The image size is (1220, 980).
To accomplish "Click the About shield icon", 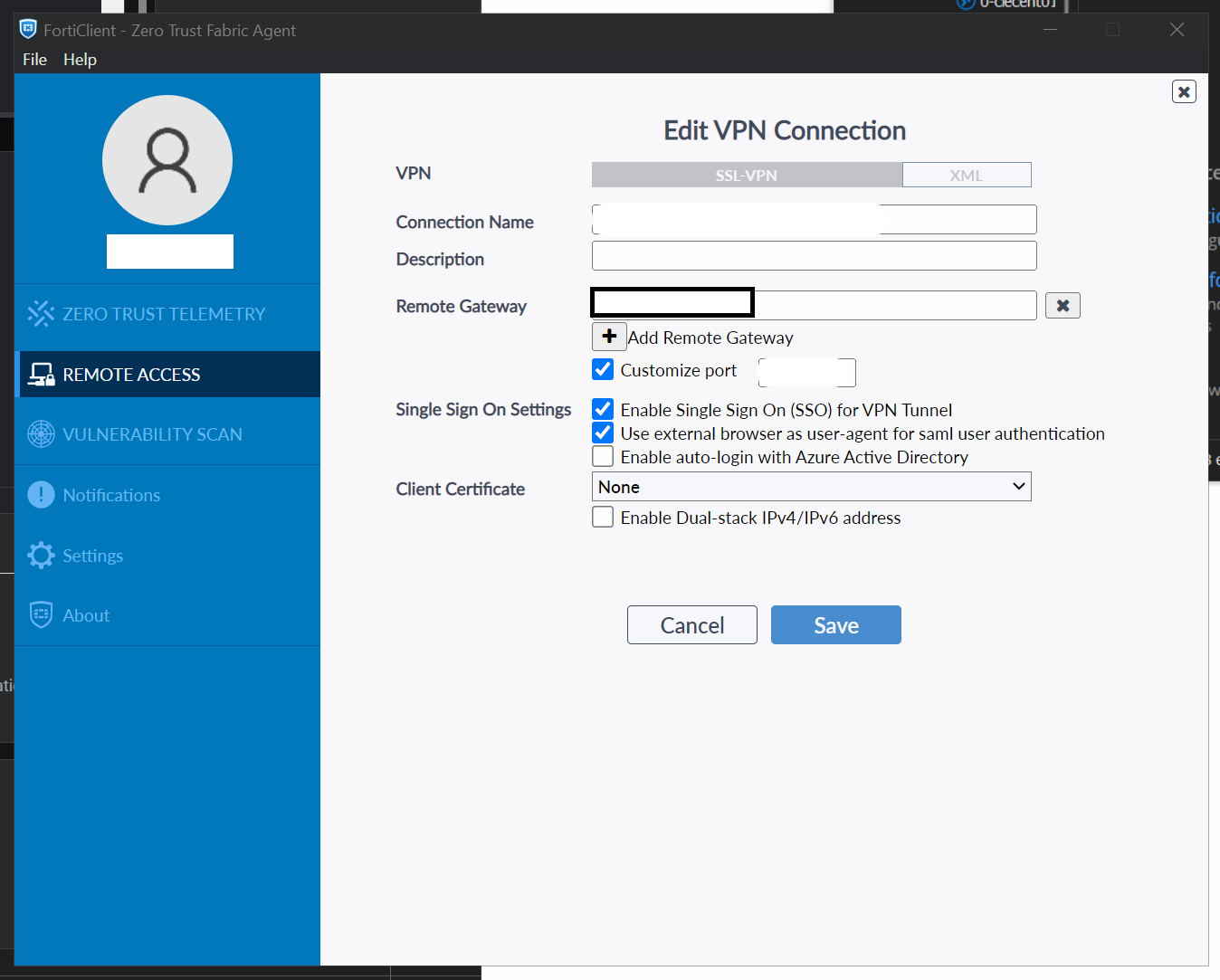I will coord(41,615).
